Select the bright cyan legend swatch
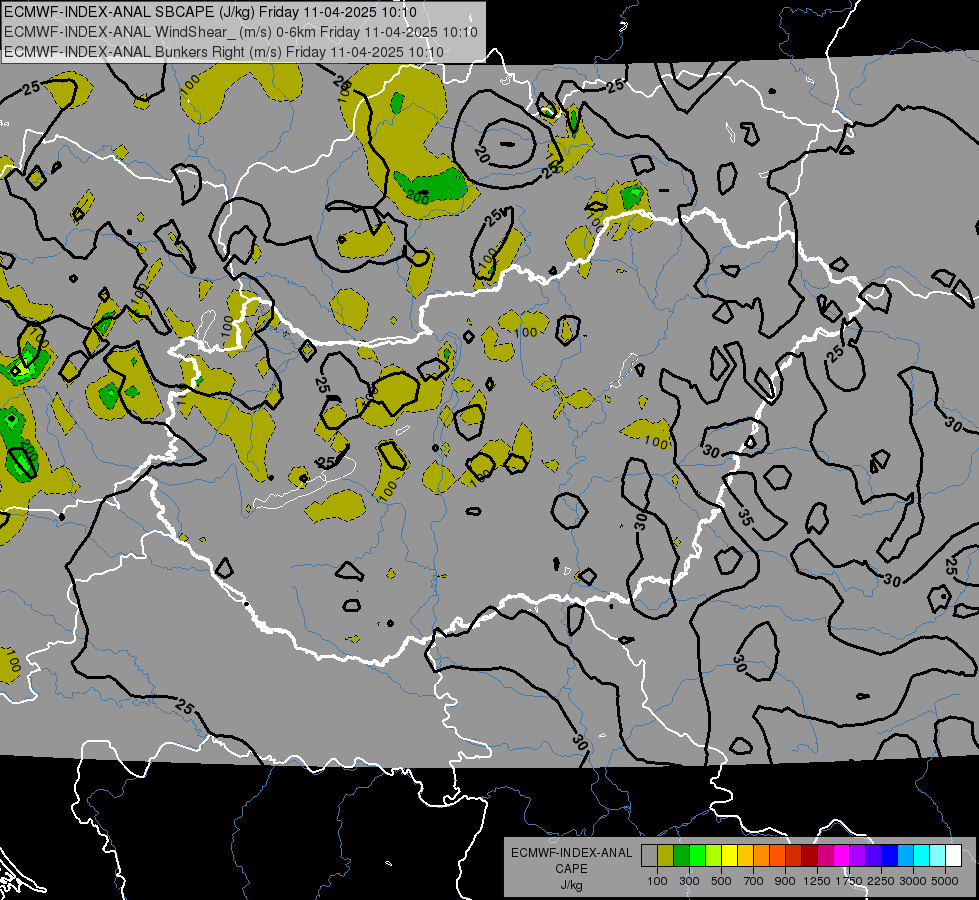Screen dimensions: 979x900 pos(922,855)
